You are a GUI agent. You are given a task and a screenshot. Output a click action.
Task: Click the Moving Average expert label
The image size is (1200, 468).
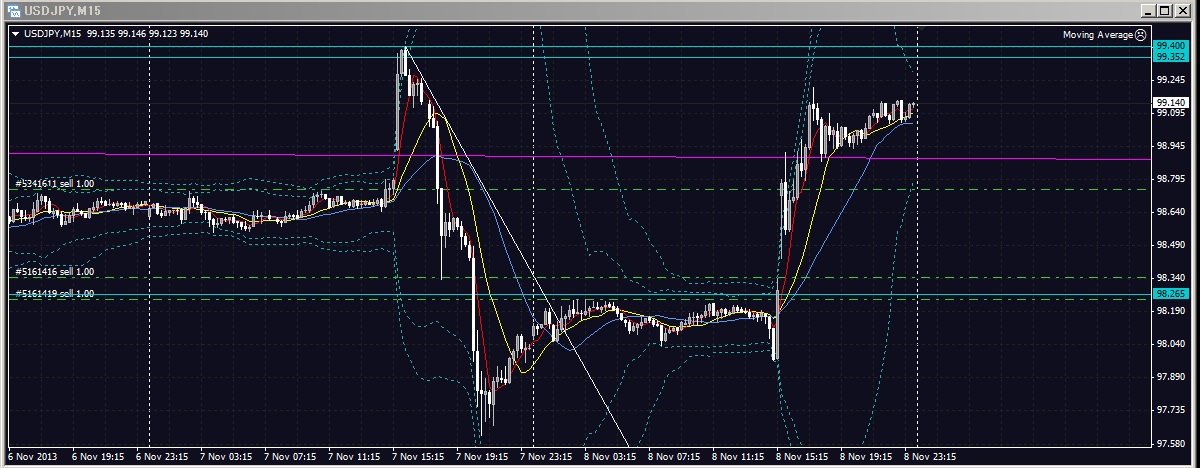coord(1097,35)
